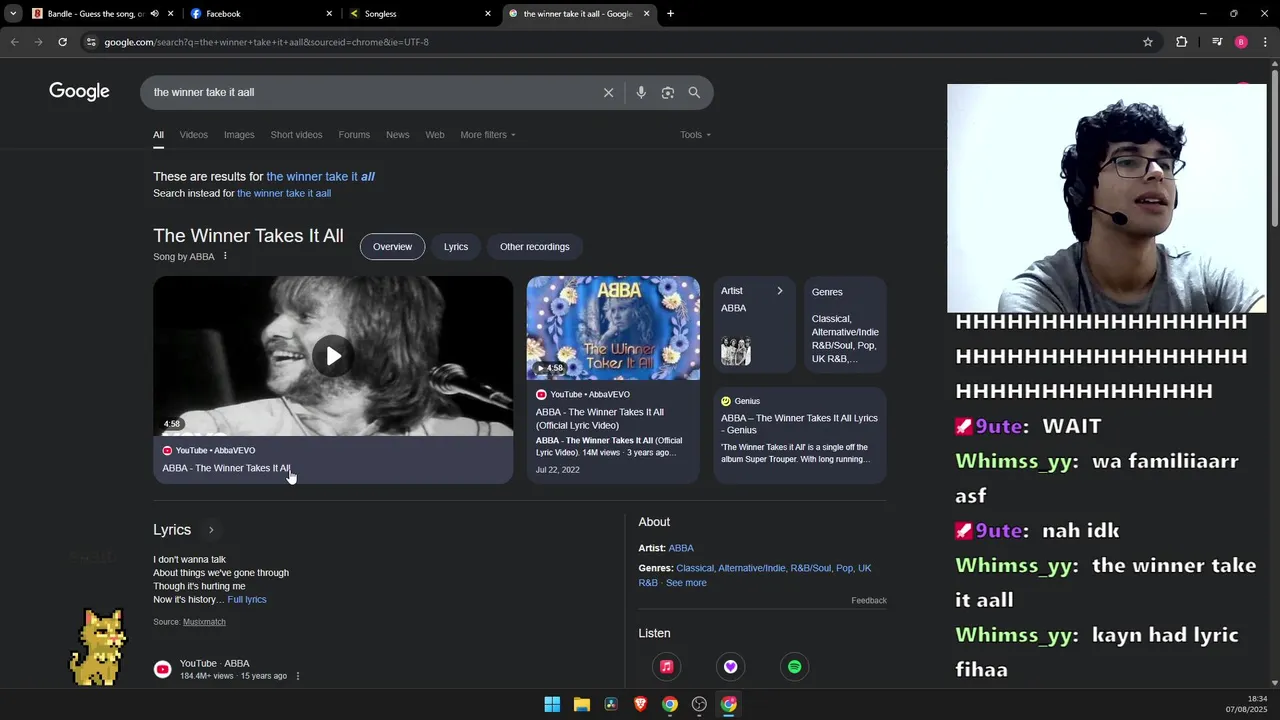Open the See more genres link
This screenshot has height=720, width=1280.
pos(686,583)
